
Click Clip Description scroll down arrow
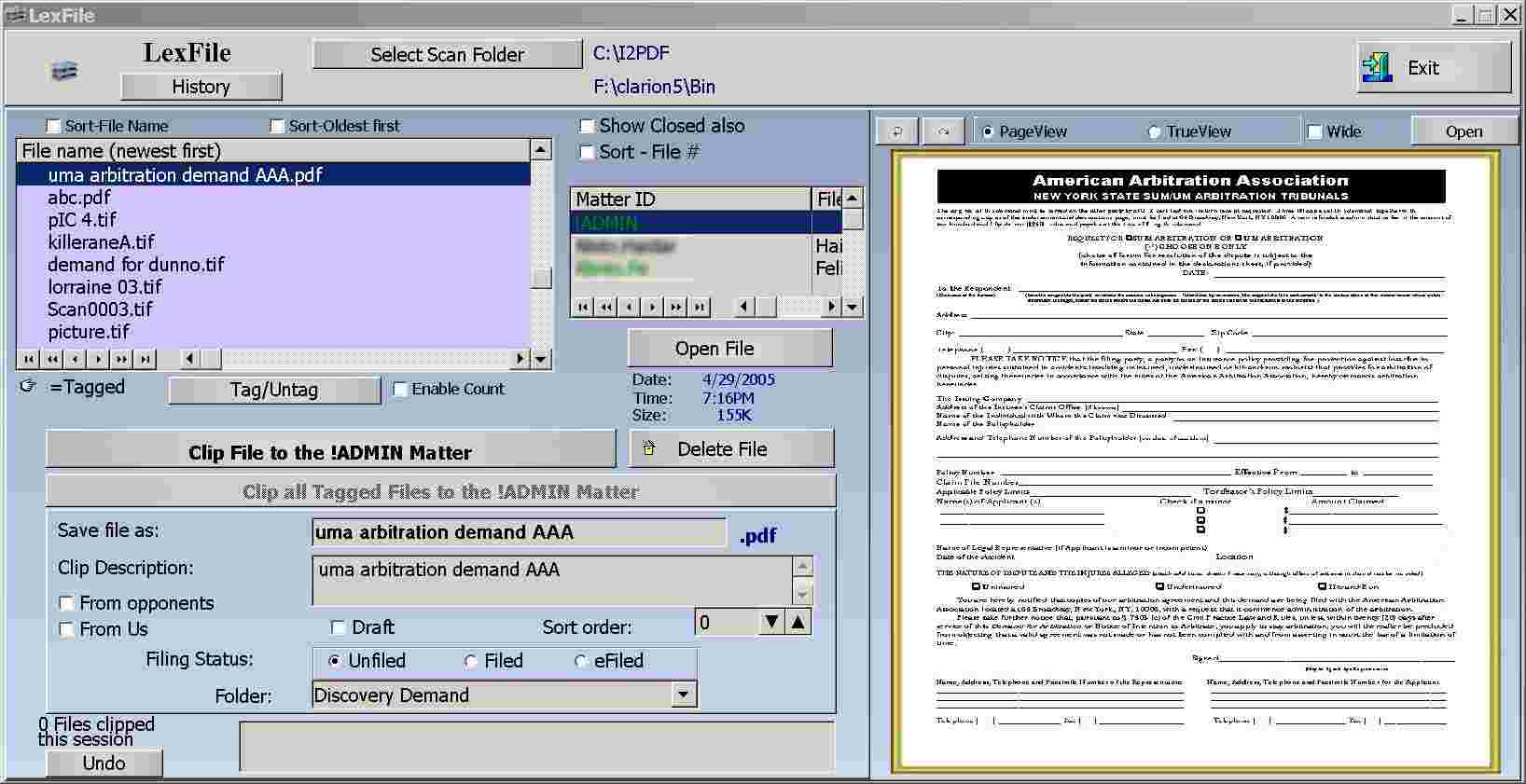802,593
